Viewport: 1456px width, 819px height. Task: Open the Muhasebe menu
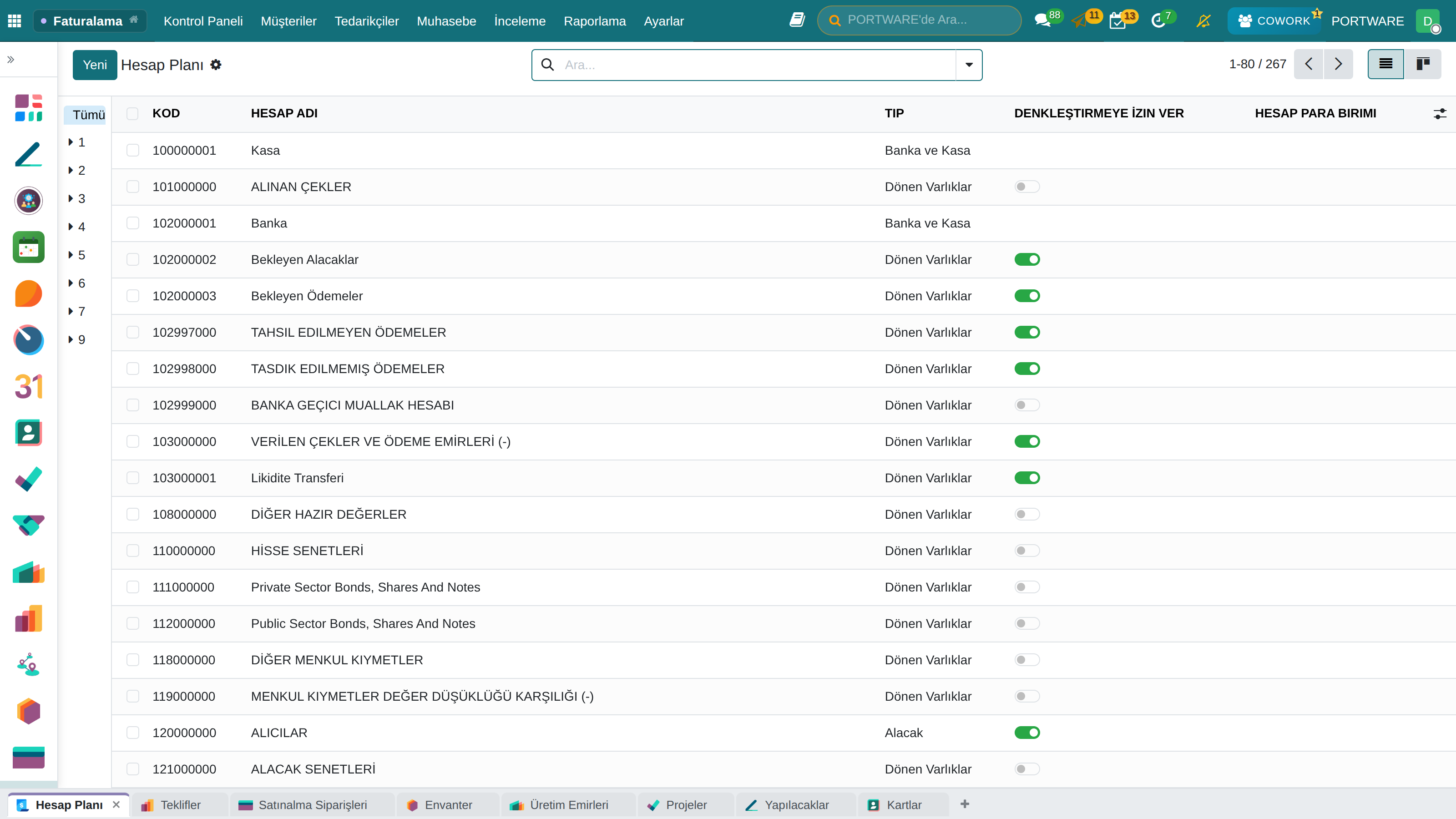point(446,21)
